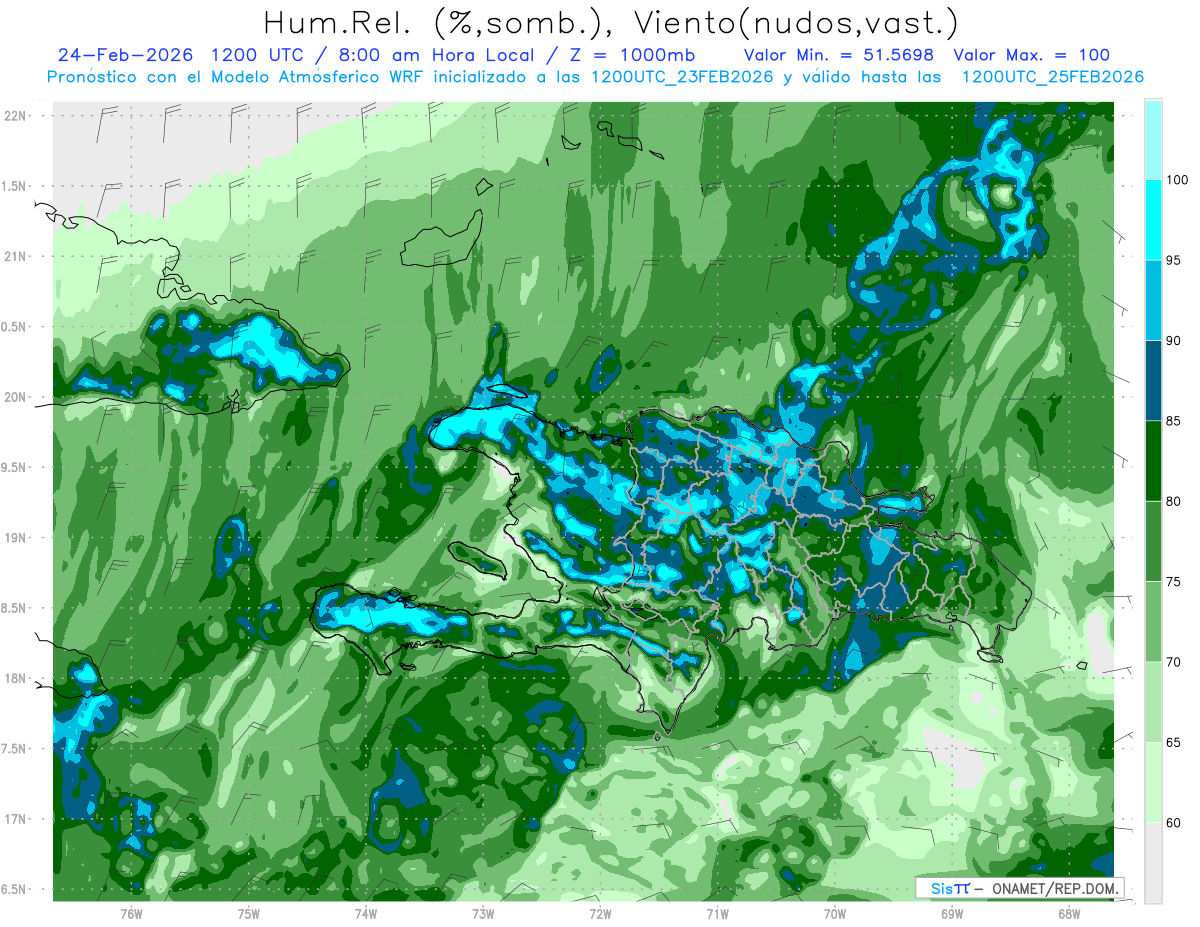Click the '73W' longitude label

[x=483, y=914]
